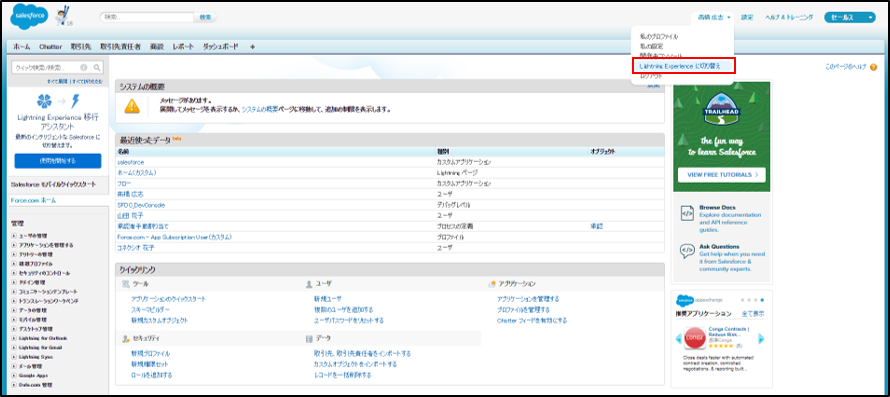Click the right carousel arrow in AppExchange panel
890x397 pixels.
coord(761,339)
